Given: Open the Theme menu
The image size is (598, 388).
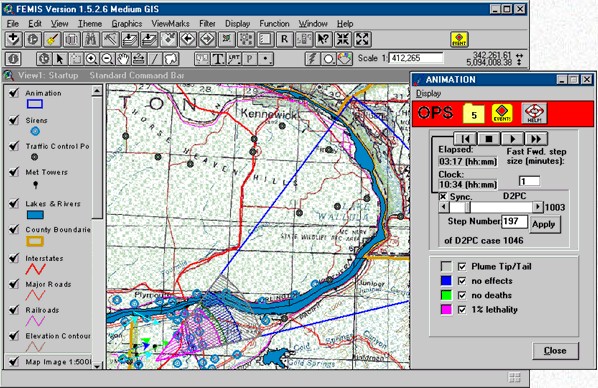Looking at the screenshot, I should pyautogui.click(x=90, y=24).
